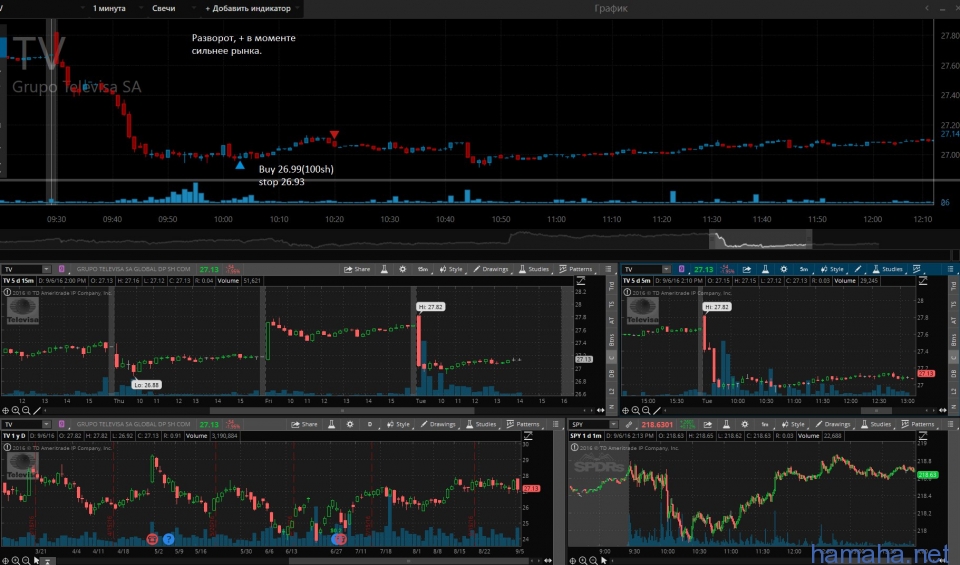The image size is (960, 565).
Task: Click purple link icon in TV 5m chart
Action: click(681, 269)
